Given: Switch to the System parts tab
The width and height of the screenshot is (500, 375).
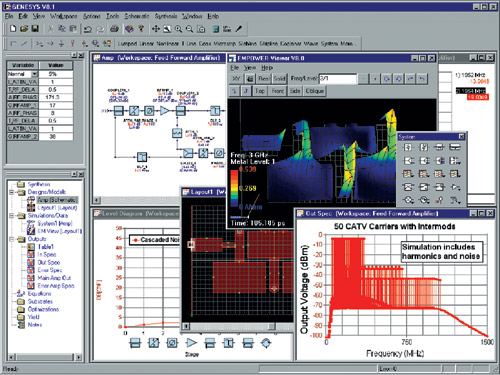Looking at the screenshot, I should click(329, 44).
